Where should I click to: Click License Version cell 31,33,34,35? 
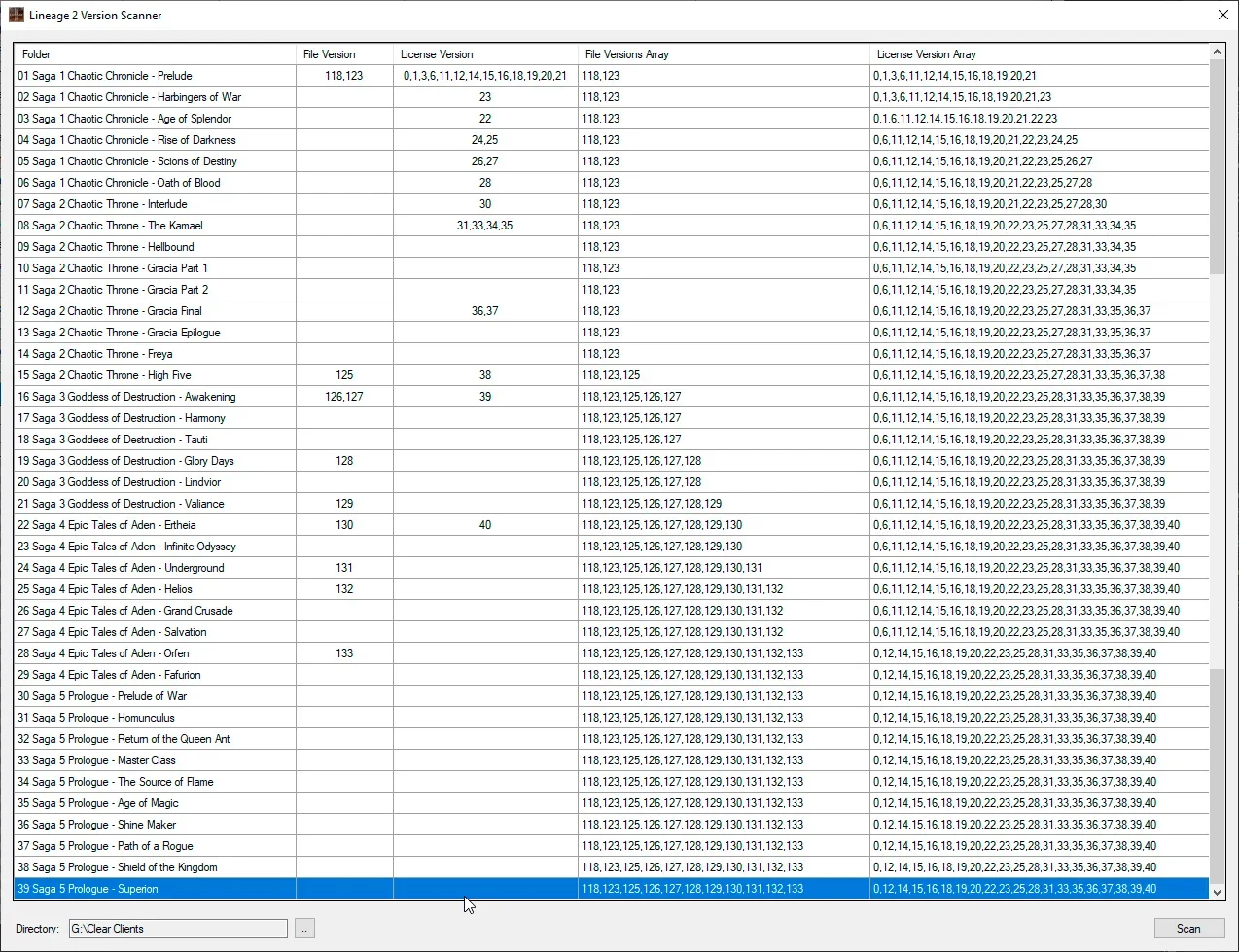(485, 226)
